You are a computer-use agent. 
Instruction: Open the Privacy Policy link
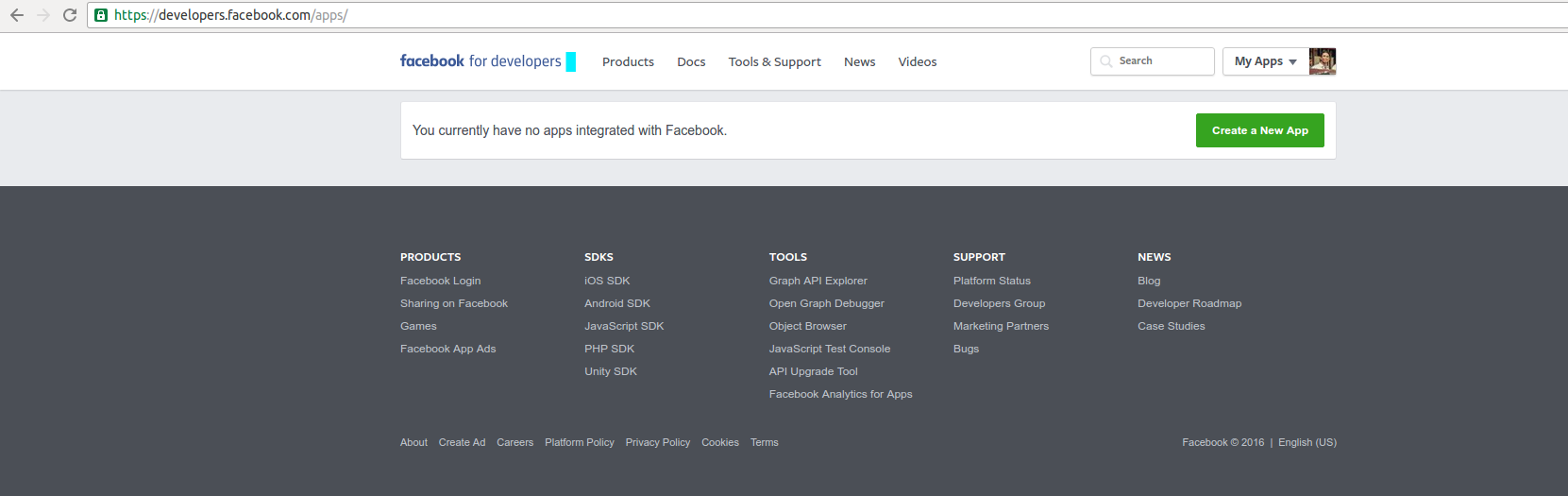[657, 442]
